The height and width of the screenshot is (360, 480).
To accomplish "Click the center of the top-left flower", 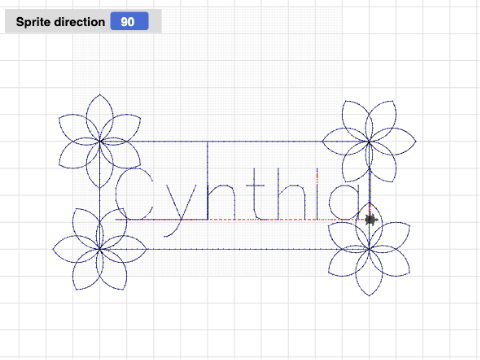I will 100,141.
